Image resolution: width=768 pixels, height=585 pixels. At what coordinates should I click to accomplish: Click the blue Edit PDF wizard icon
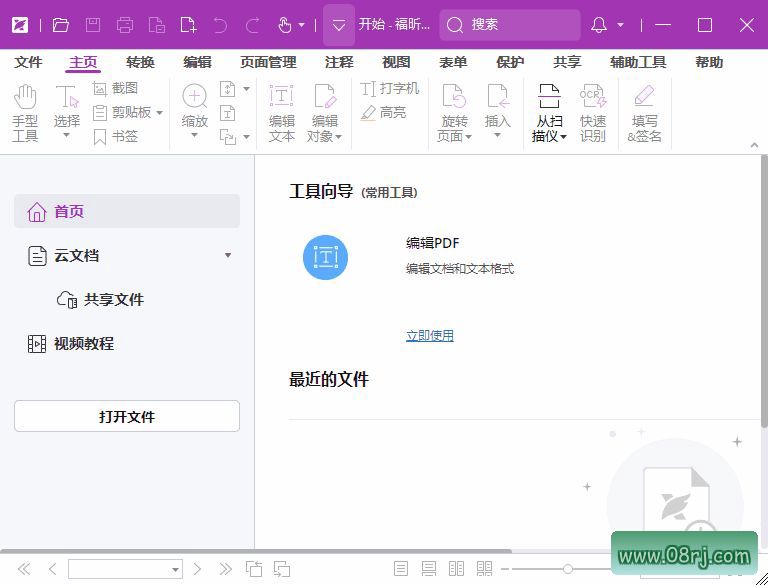click(x=325, y=257)
